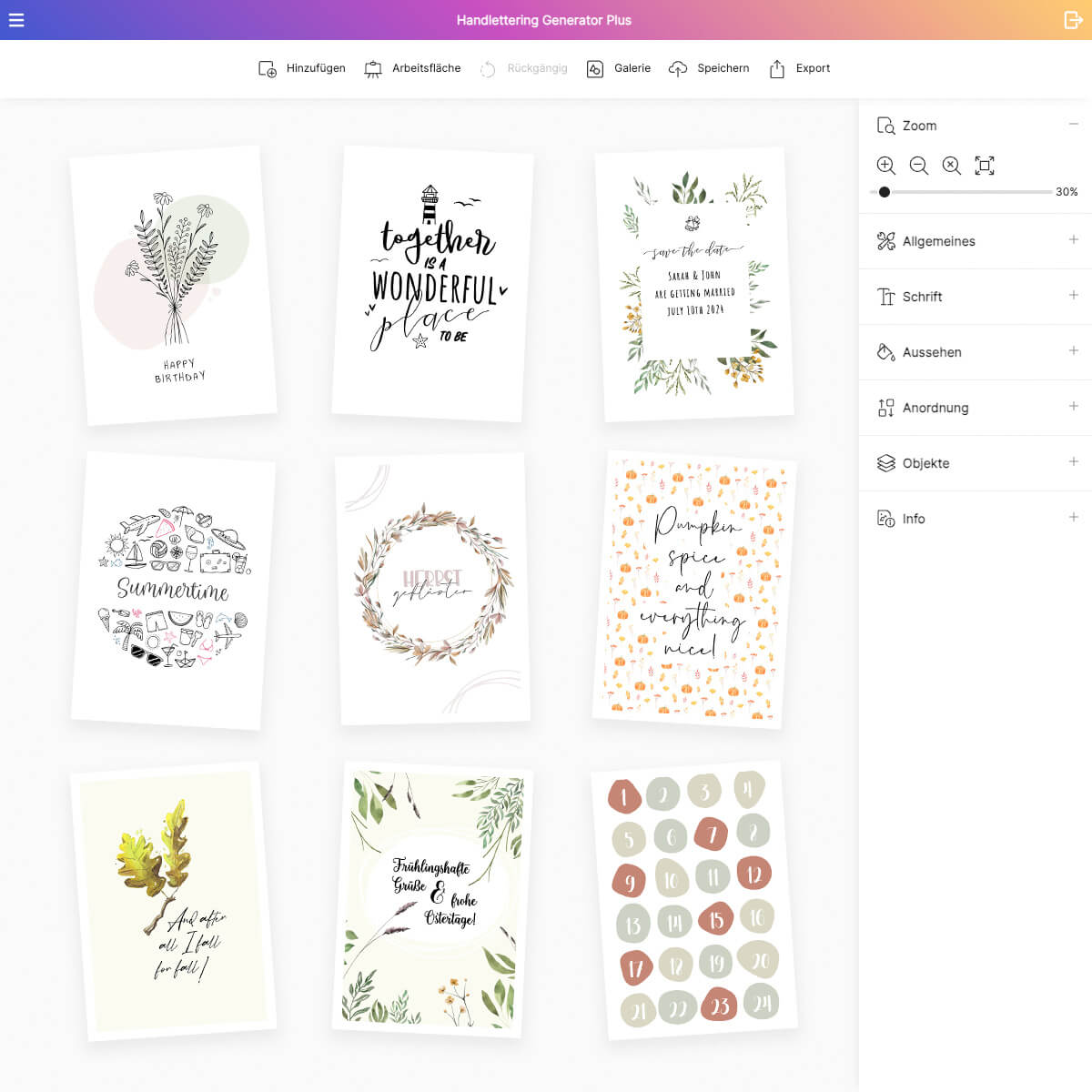Expand the Anordnung section
Viewport: 1092px width, 1092px height.
click(x=1074, y=406)
